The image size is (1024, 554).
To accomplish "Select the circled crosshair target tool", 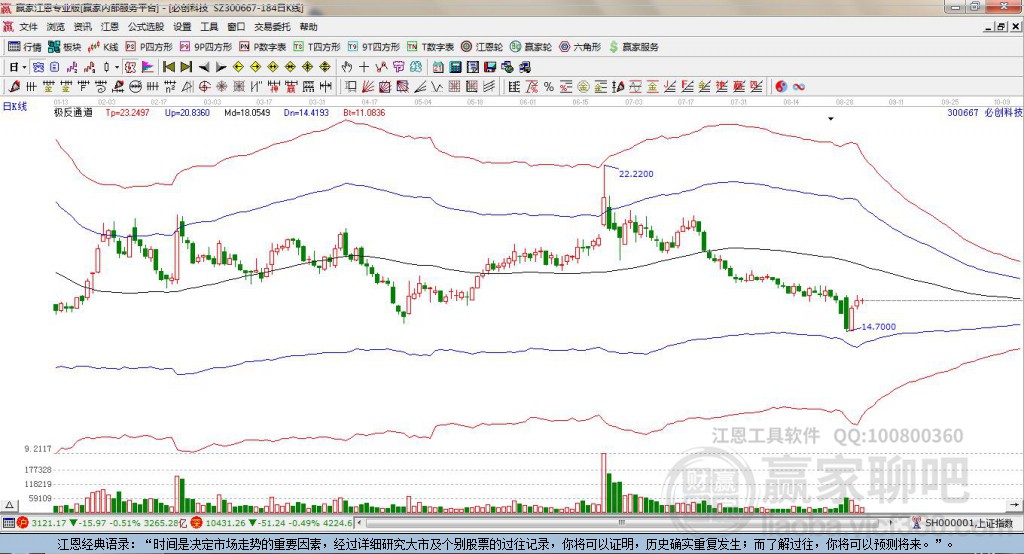I will pyautogui.click(x=204, y=87).
